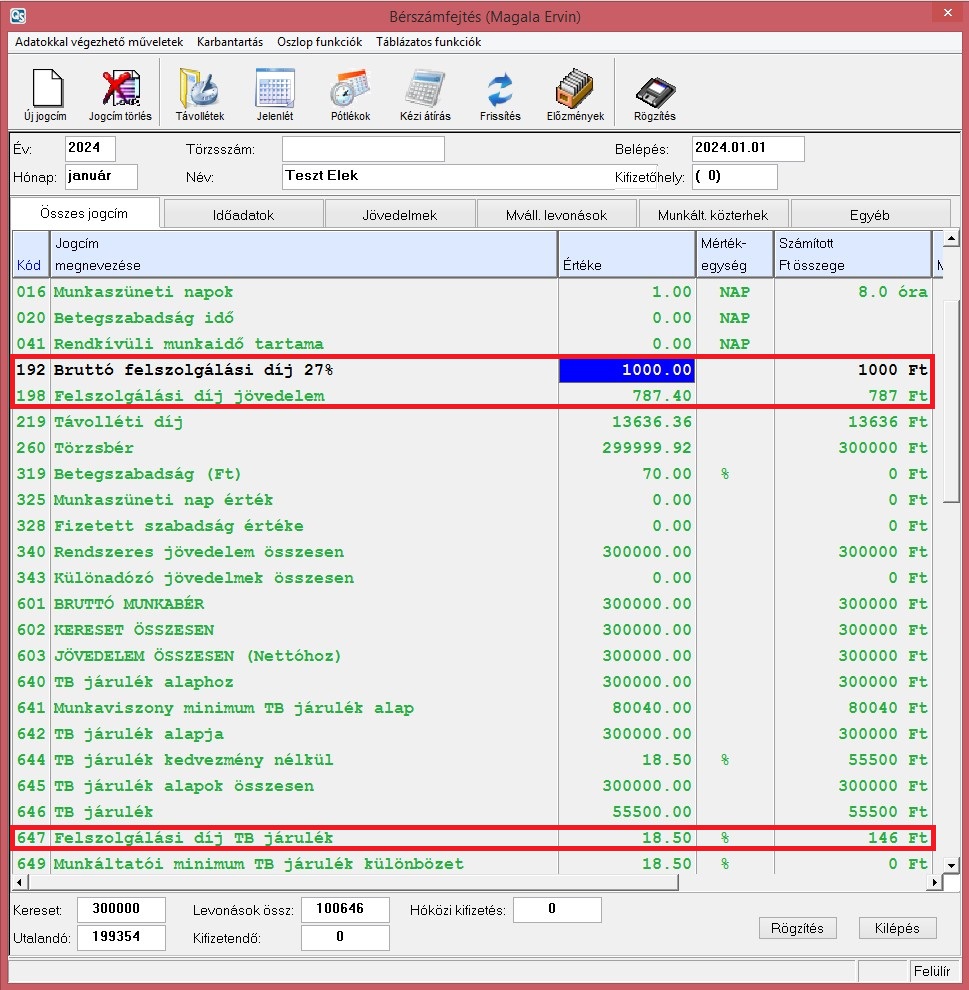Open the Táblázatos funkciók menu
This screenshot has width=969, height=990.
click(428, 42)
